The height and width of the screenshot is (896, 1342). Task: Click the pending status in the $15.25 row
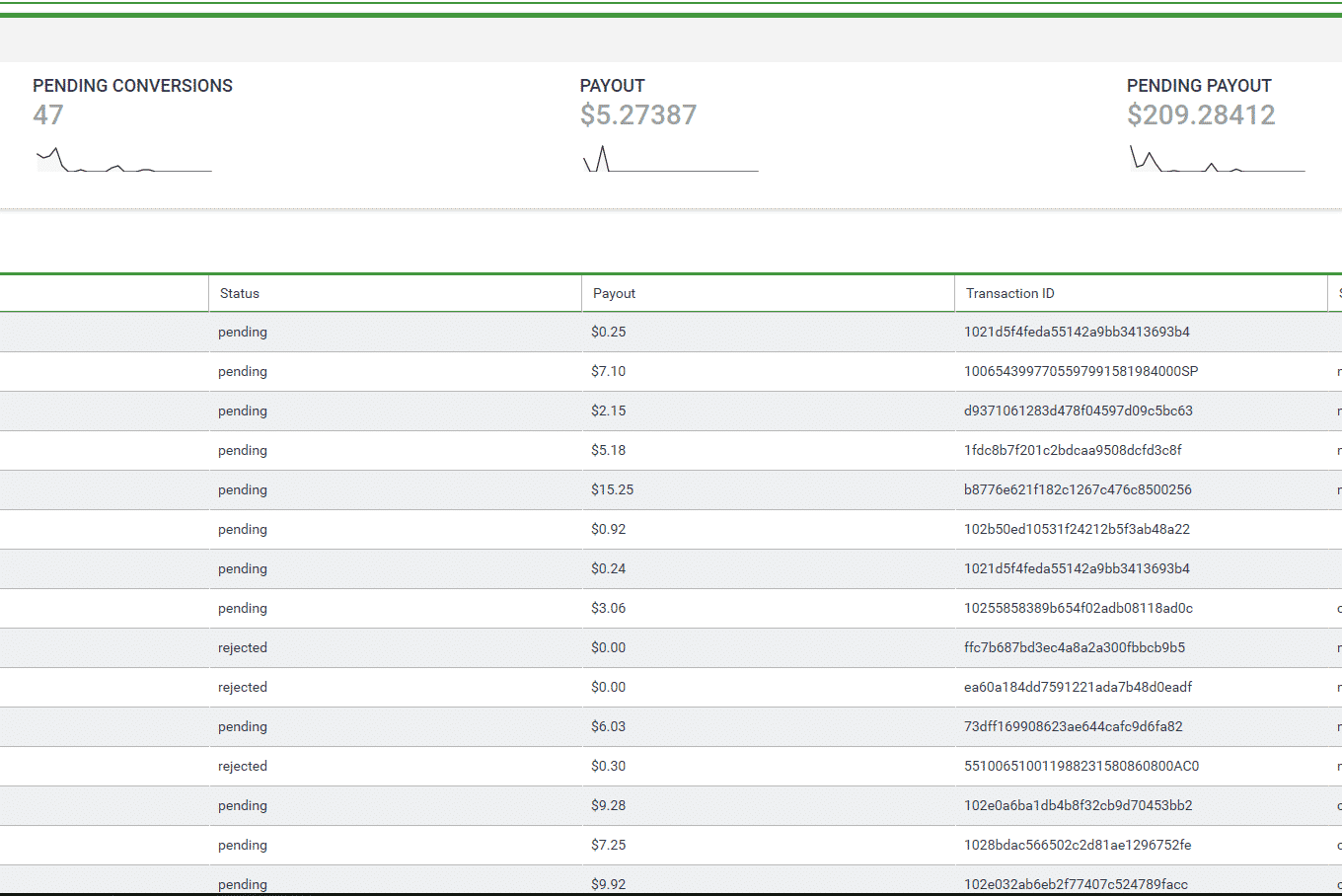tap(243, 490)
